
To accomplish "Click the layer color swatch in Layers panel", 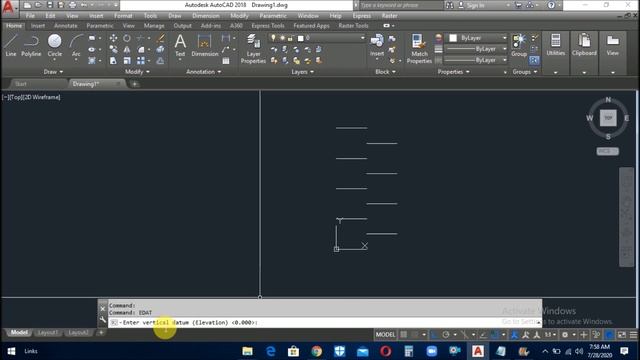I will pos(301,38).
